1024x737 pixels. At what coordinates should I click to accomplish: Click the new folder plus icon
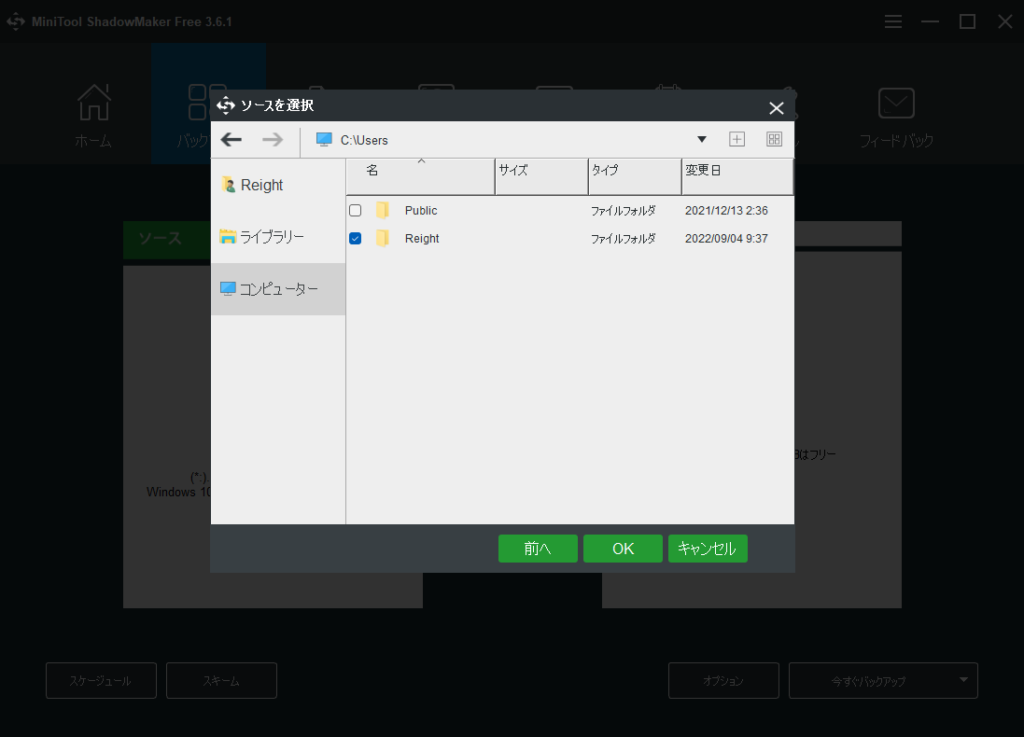click(737, 140)
